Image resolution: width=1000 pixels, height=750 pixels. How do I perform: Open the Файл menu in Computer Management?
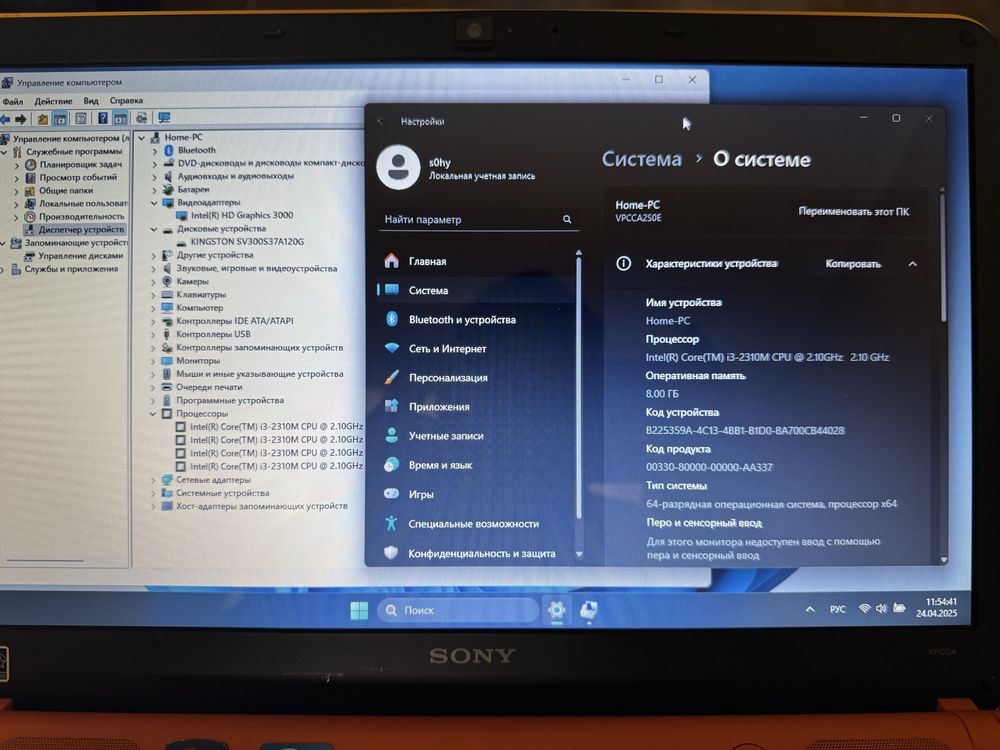tap(12, 101)
